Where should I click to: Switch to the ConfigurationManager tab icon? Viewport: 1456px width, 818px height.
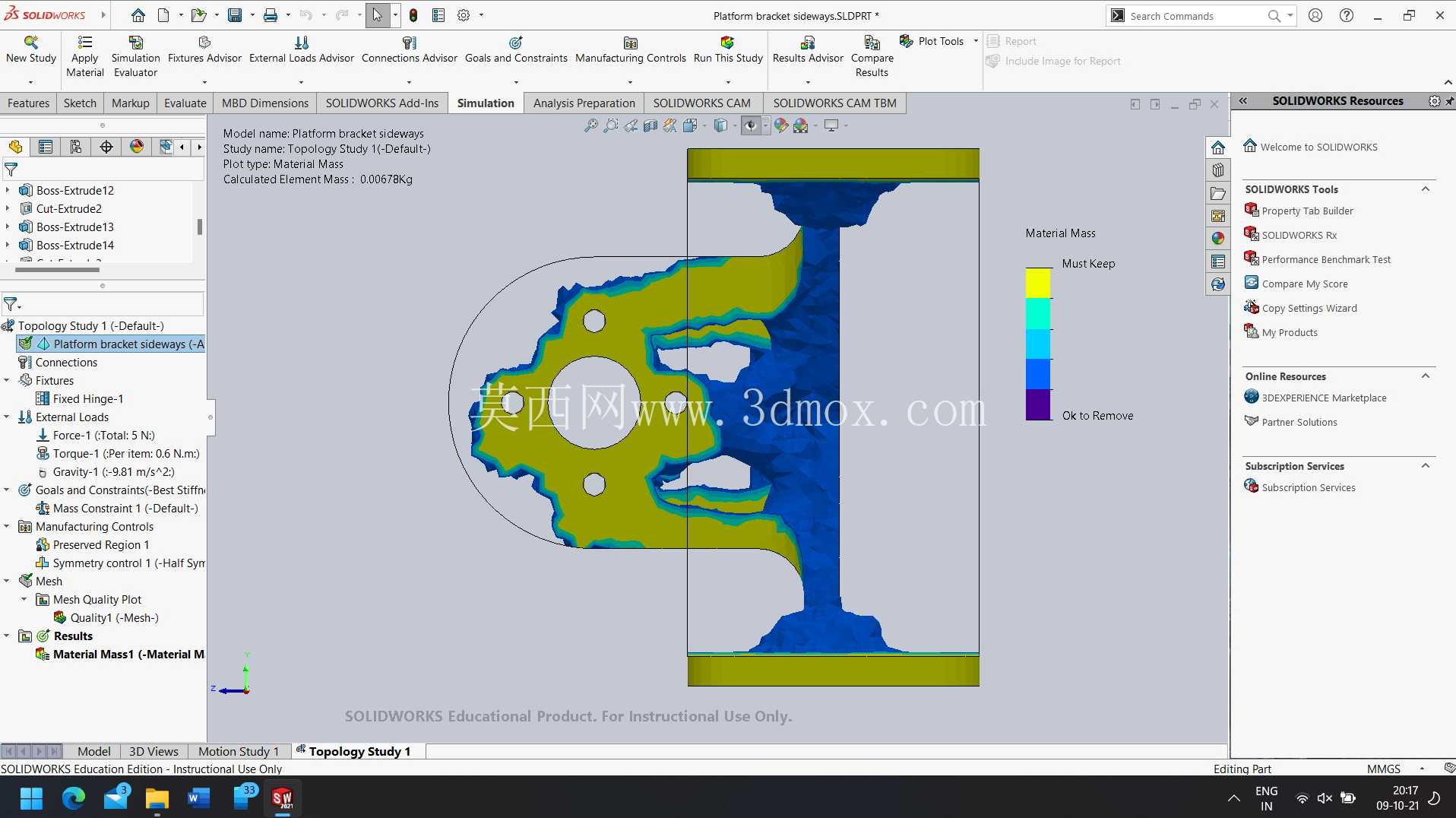pos(76,147)
